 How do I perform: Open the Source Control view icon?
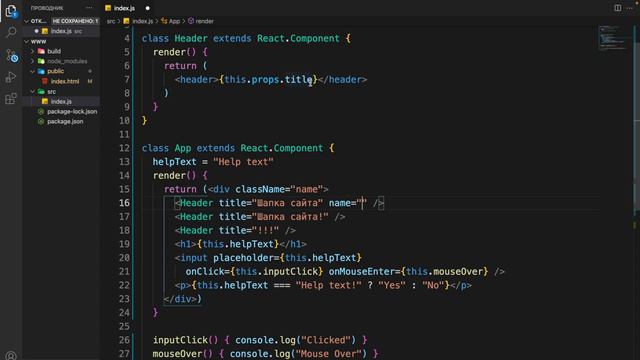tap(11, 55)
